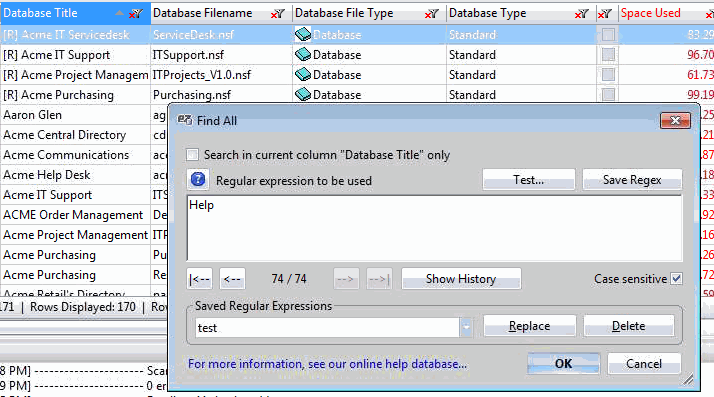Go to previous match with <-- button
This screenshot has width=714, height=397.
(232, 279)
